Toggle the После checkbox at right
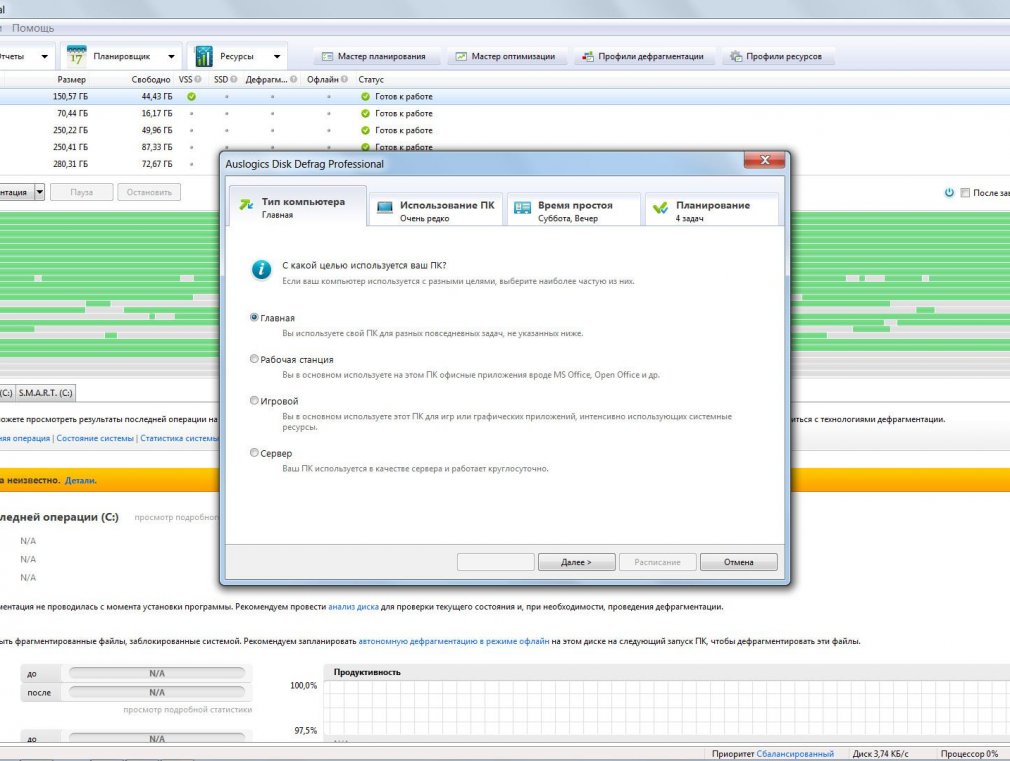 965,193
